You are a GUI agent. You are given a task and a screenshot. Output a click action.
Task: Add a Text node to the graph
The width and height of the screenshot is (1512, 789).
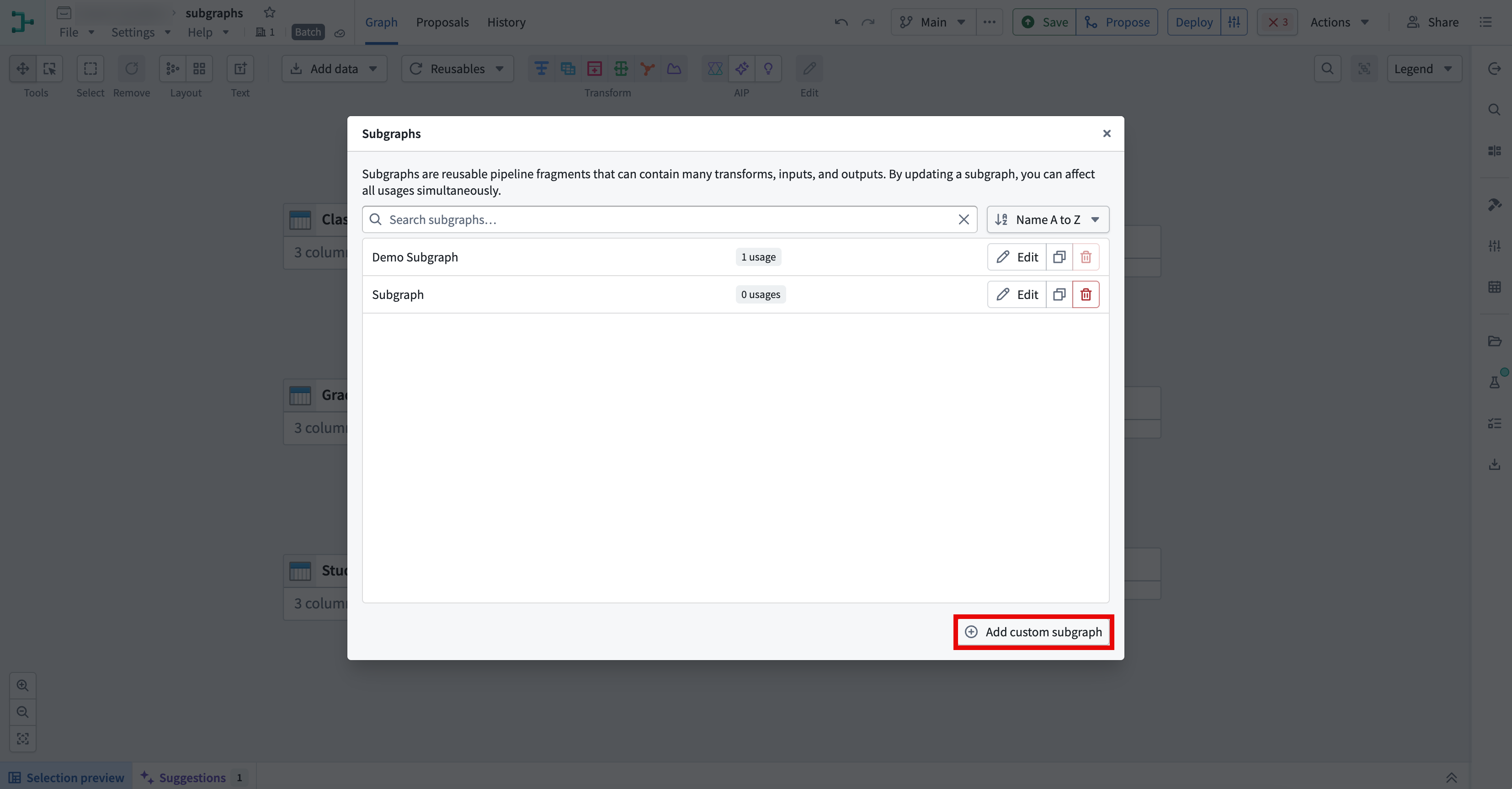pyautogui.click(x=240, y=69)
